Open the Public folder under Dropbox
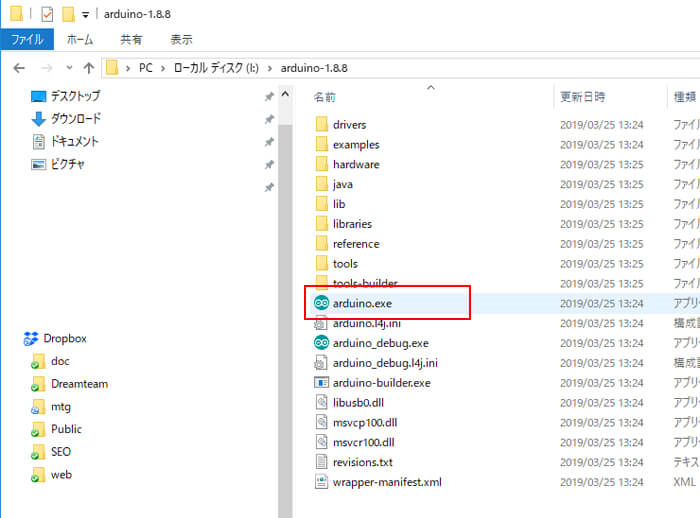Image resolution: width=700 pixels, height=518 pixels. (x=57, y=429)
